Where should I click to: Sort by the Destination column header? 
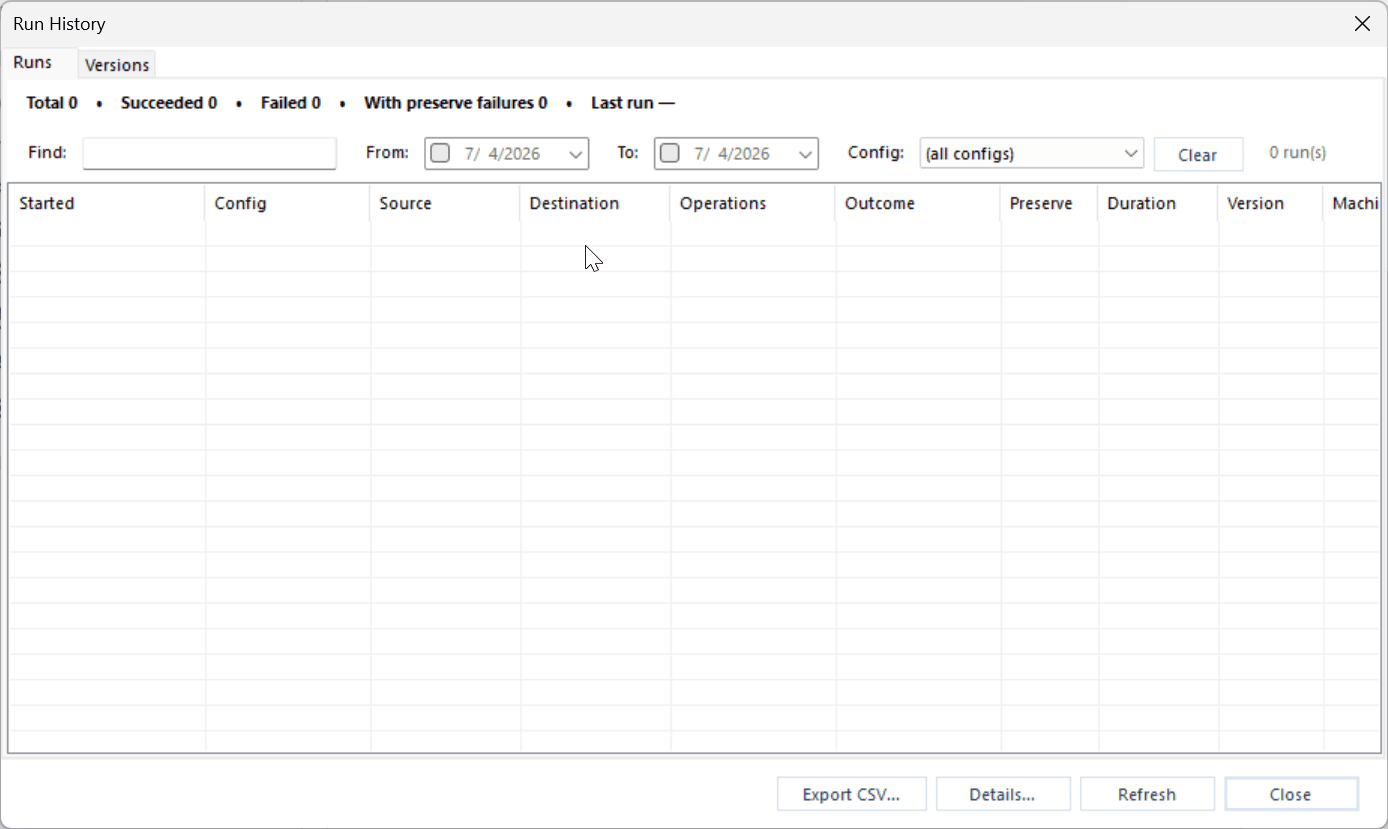click(595, 203)
